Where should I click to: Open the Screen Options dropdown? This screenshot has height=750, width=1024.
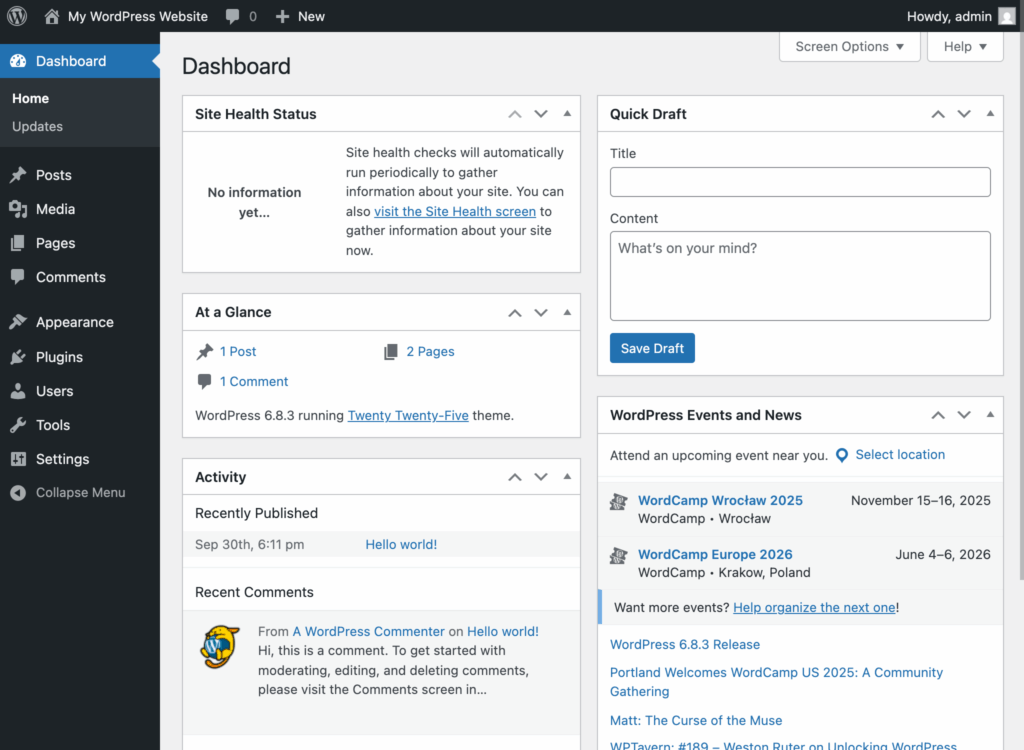click(849, 46)
